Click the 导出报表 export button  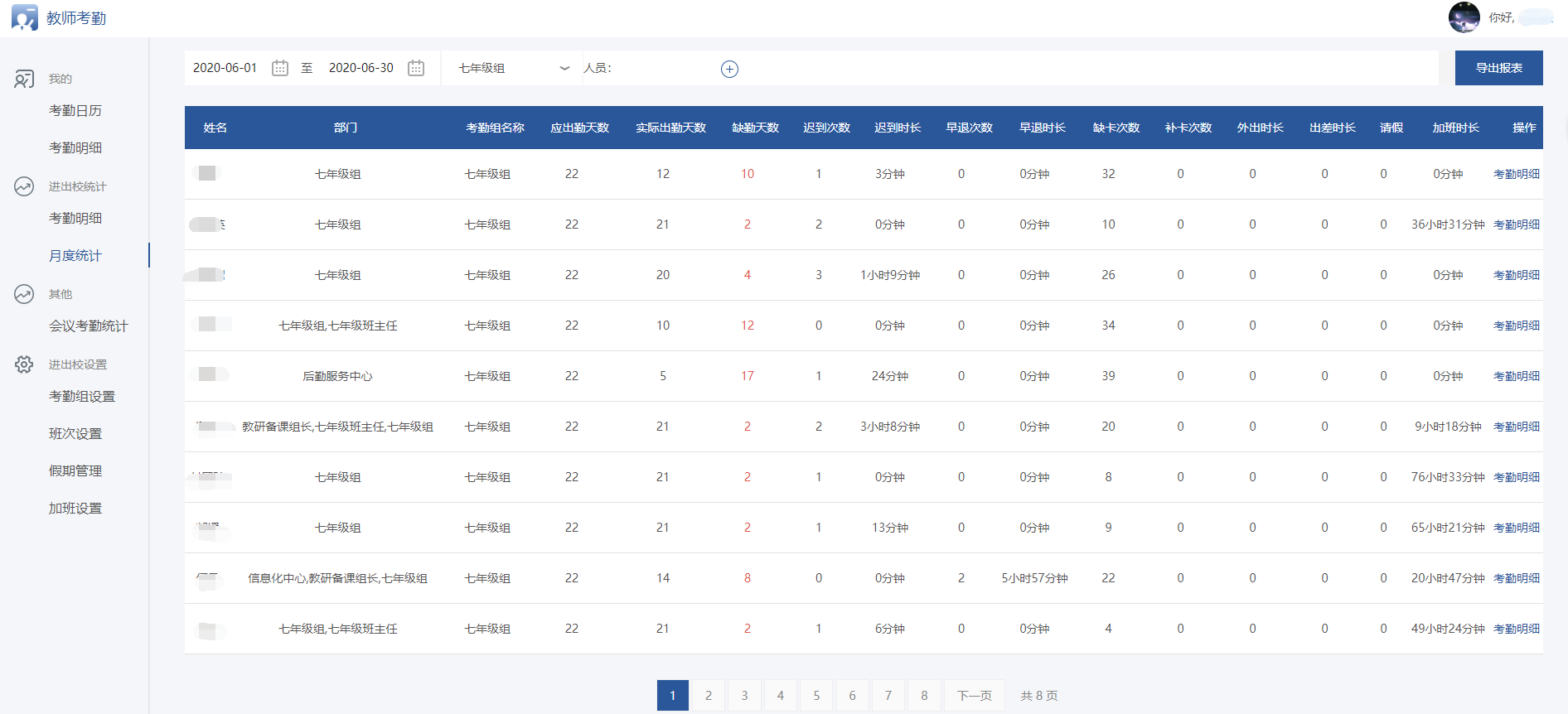tap(1498, 68)
